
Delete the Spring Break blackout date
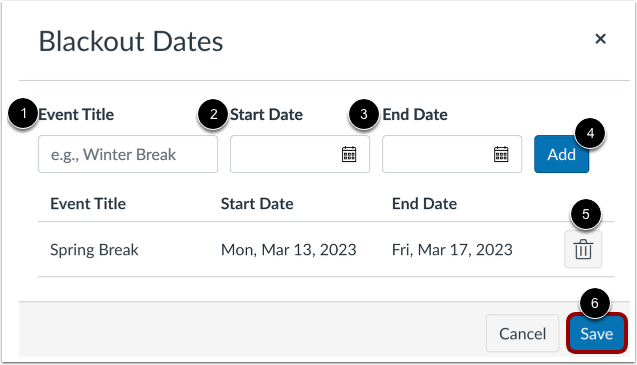pyautogui.click(x=583, y=249)
